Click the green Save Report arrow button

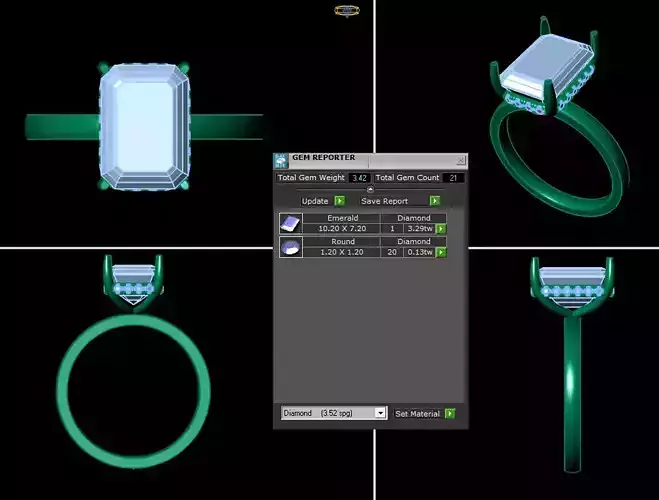coord(435,201)
